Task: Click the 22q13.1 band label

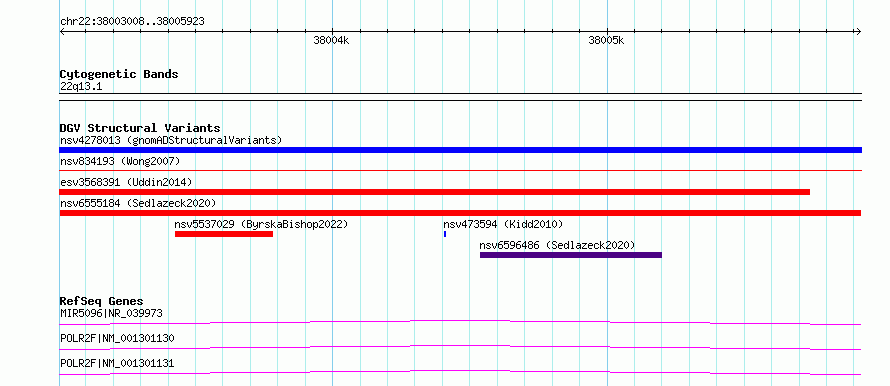Action: pos(81,87)
